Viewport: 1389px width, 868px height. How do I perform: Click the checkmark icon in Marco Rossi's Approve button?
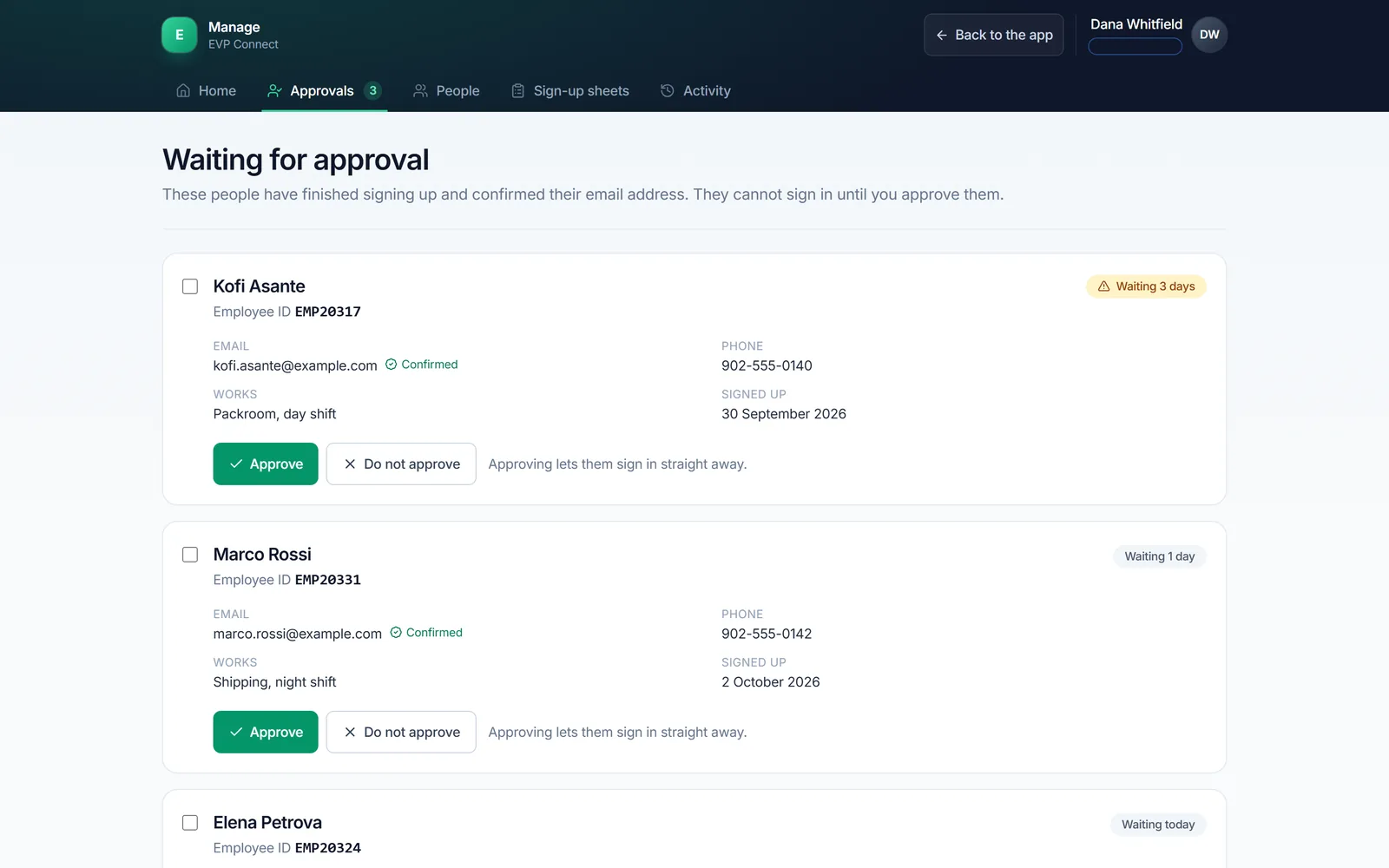[236, 733]
